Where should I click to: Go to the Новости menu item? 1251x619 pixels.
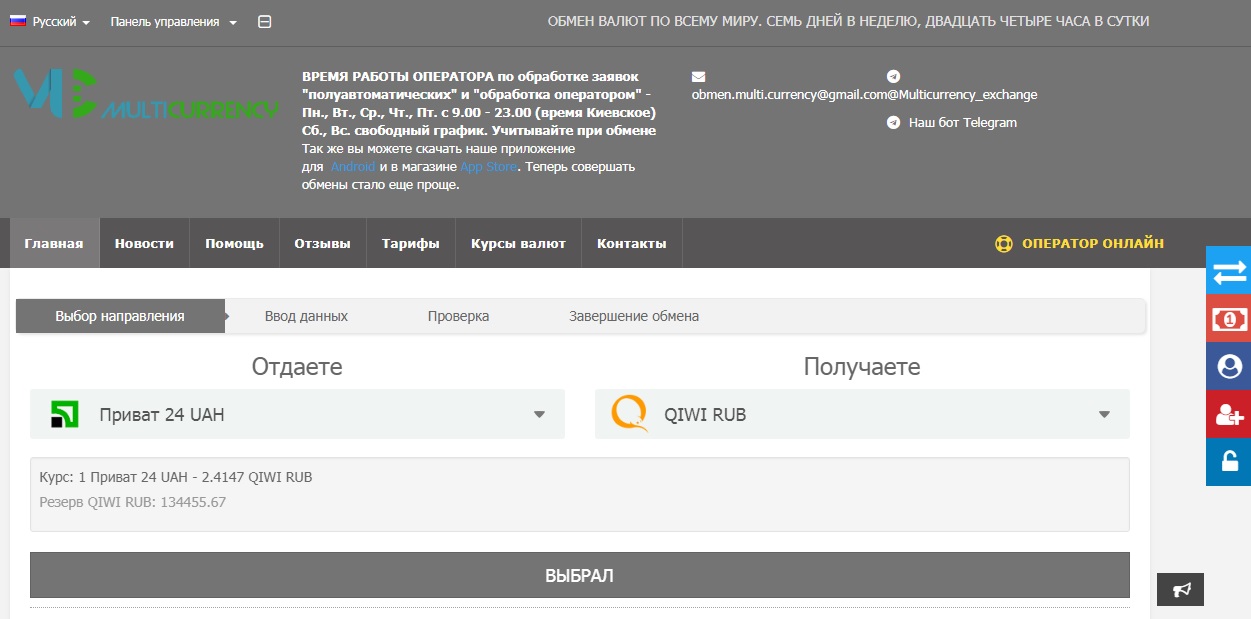tap(144, 244)
